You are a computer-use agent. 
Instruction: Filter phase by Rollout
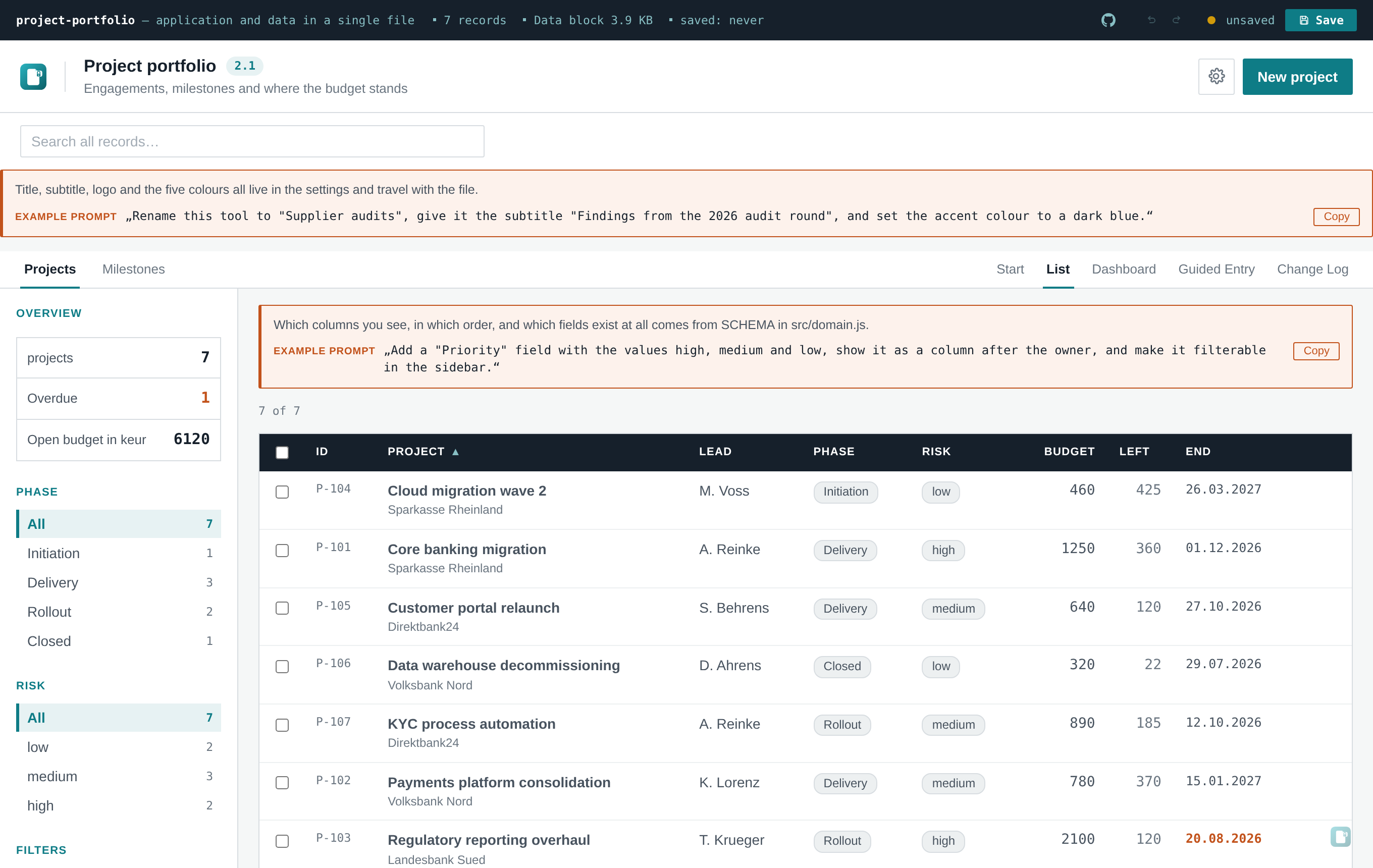119,612
